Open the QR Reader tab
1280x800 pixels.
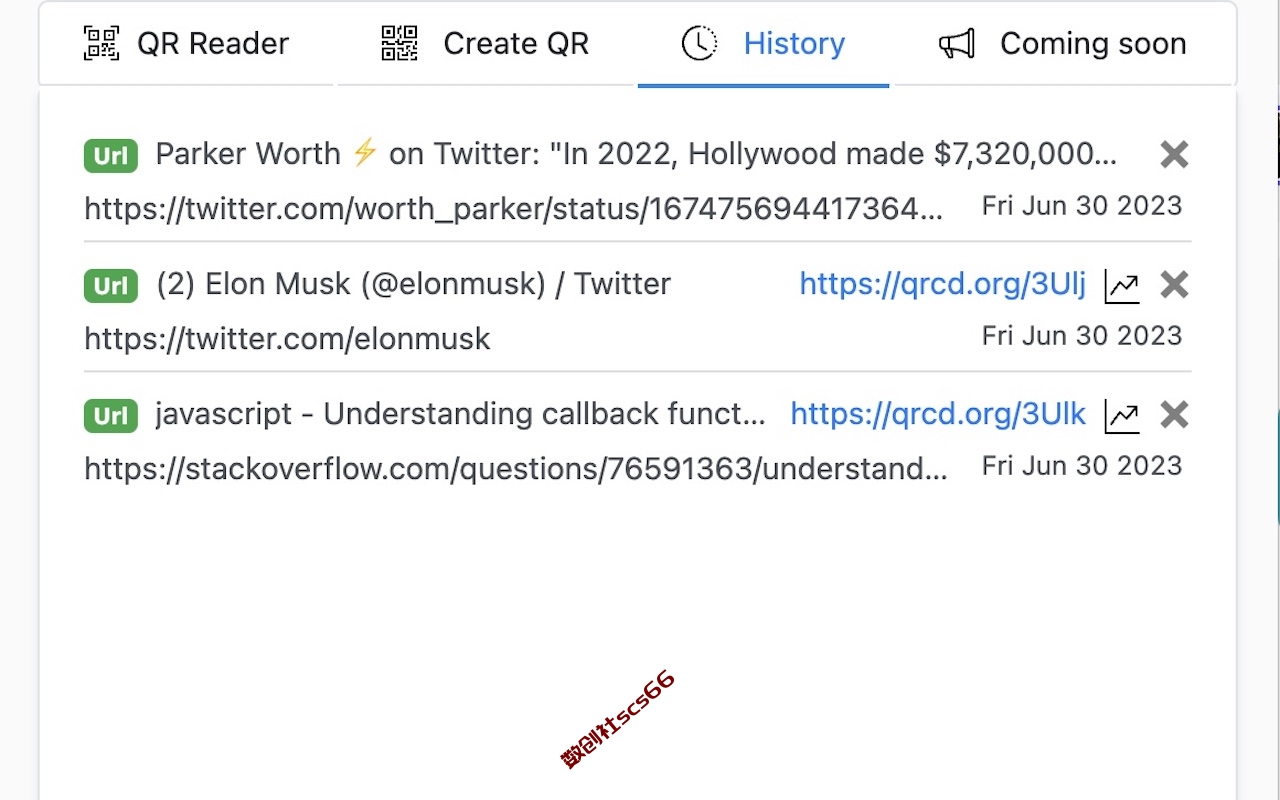point(186,44)
